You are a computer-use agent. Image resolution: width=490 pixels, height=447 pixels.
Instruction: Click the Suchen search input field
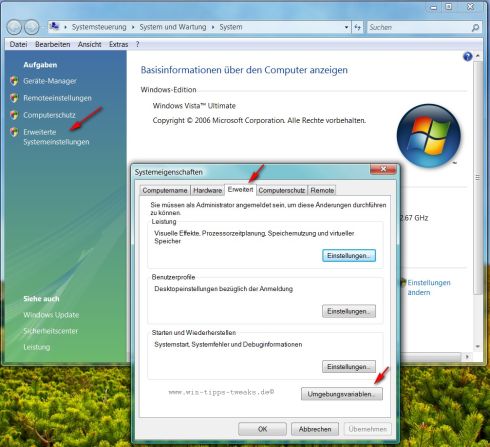(419, 27)
